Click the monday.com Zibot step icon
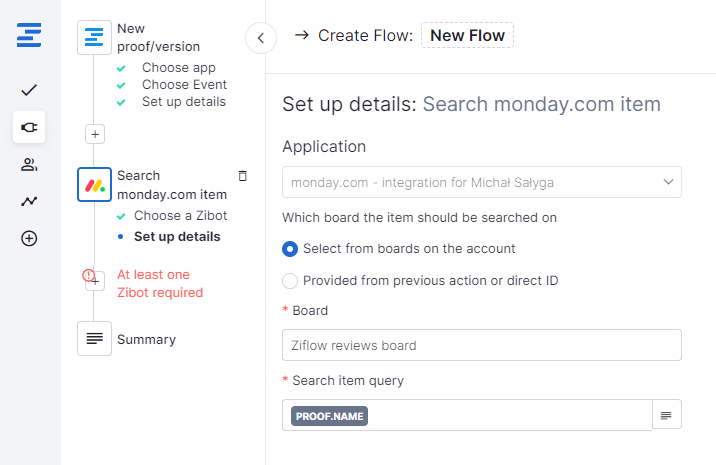 pos(94,185)
